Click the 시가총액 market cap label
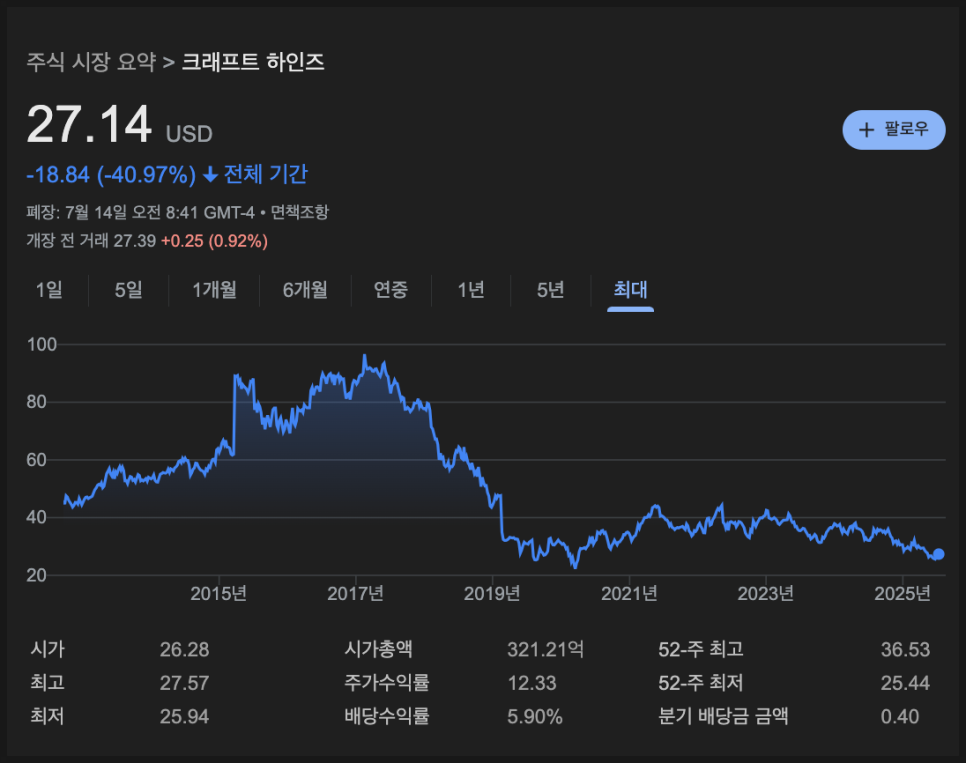Screen dimensions: 966x763 [x=378, y=649]
